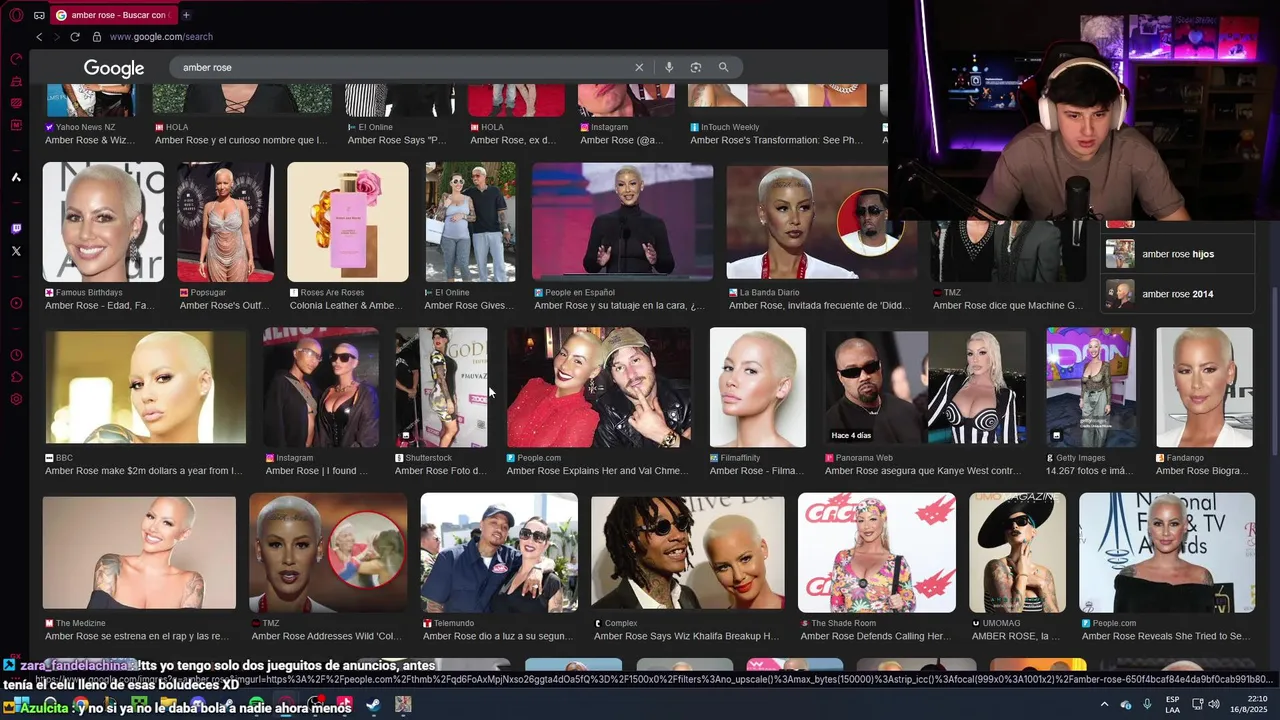Launch the Aria AI sidebar icon
This screenshot has height=720, width=1280.
16,177
